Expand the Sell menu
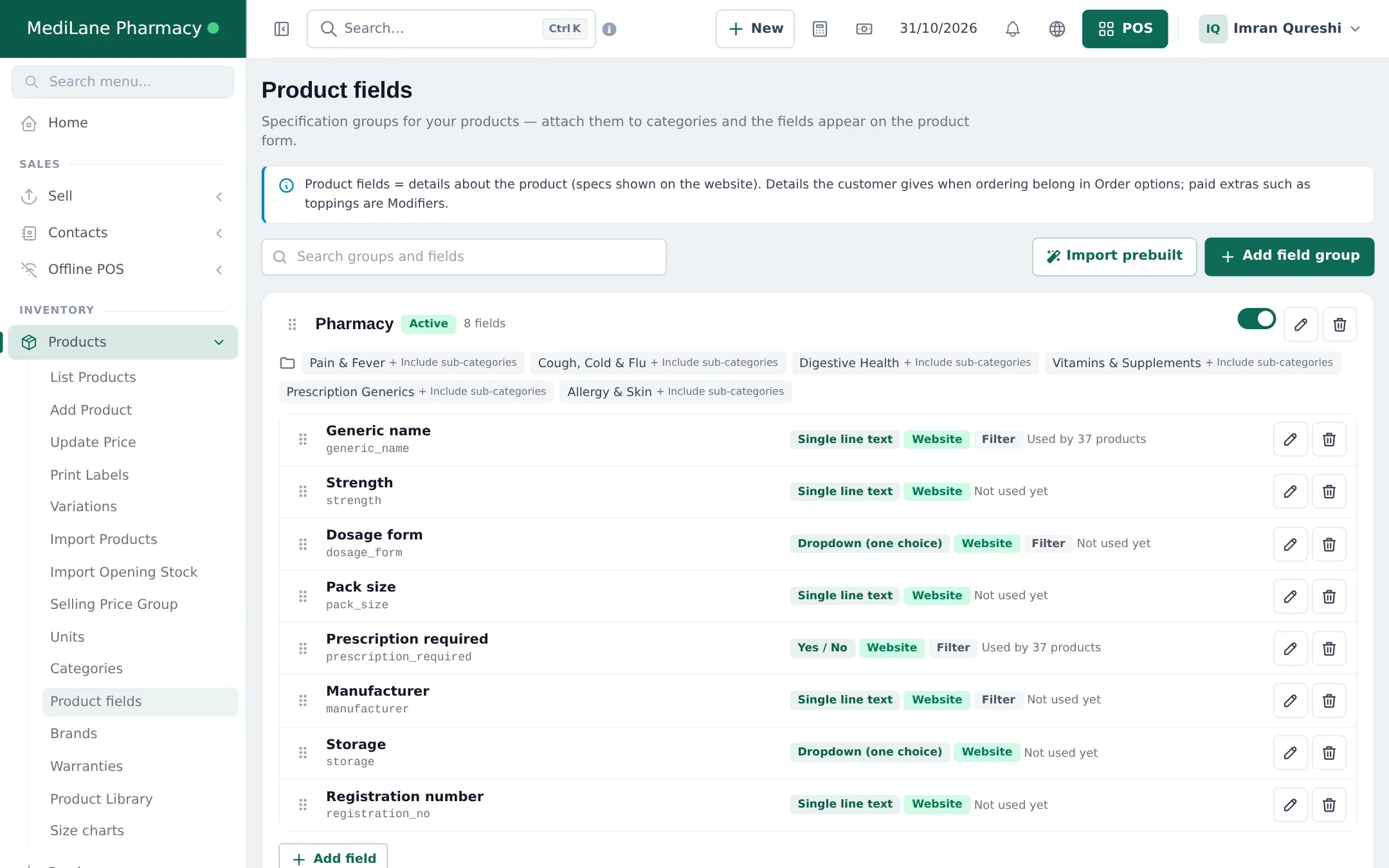The image size is (1389, 868). point(123,196)
